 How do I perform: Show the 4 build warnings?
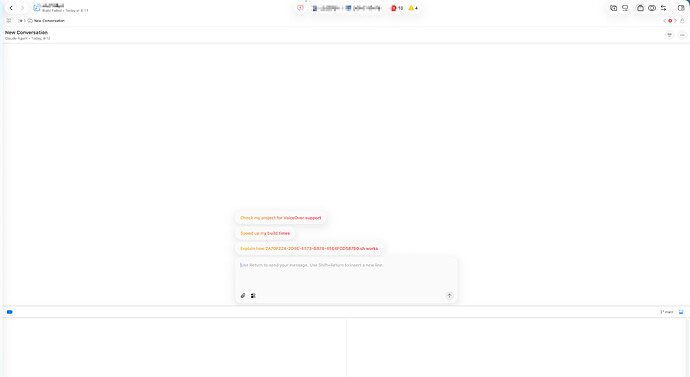tap(413, 8)
